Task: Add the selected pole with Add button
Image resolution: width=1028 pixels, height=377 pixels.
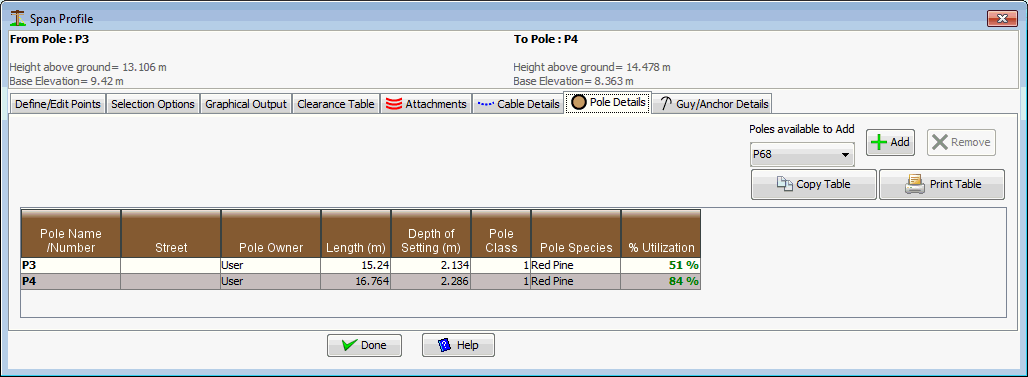Action: [x=890, y=142]
